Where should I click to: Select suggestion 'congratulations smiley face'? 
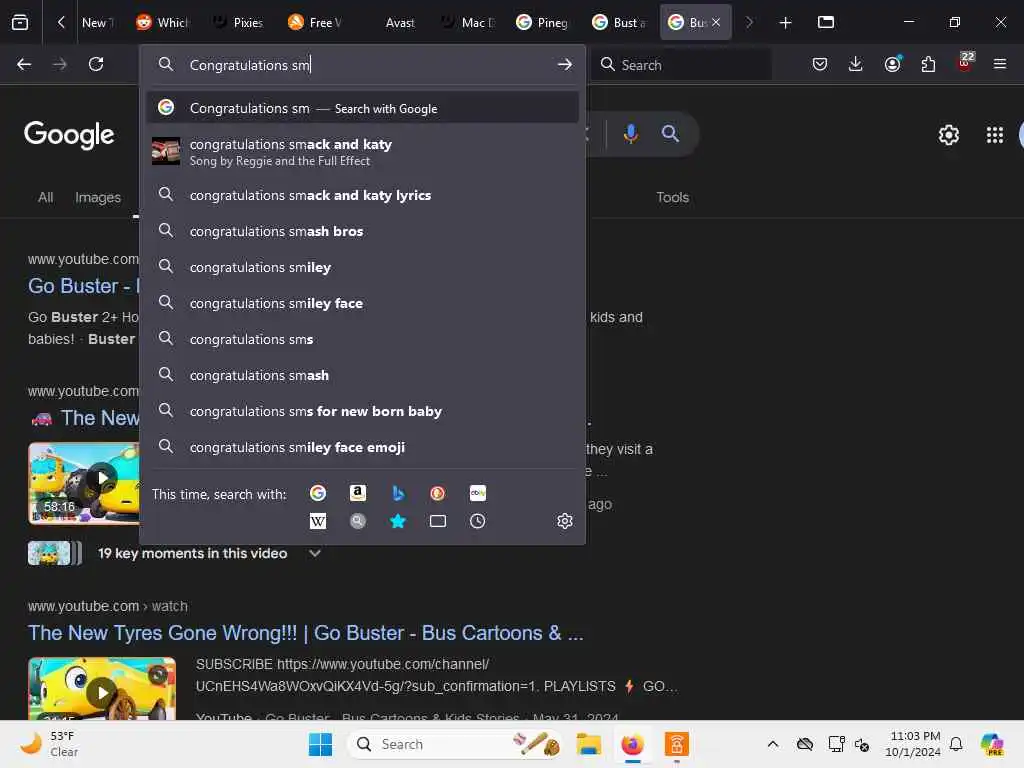(362, 303)
